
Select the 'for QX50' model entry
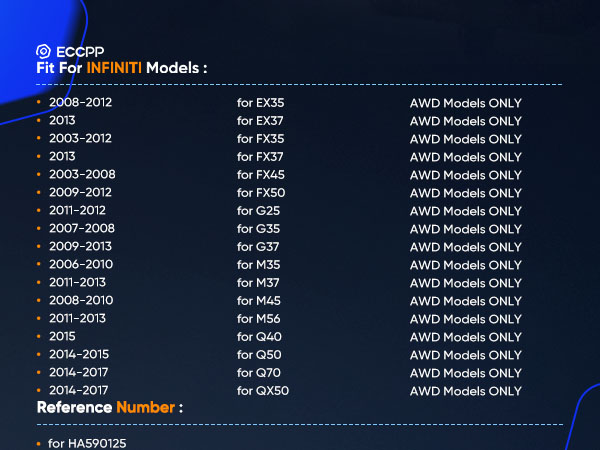(262, 391)
